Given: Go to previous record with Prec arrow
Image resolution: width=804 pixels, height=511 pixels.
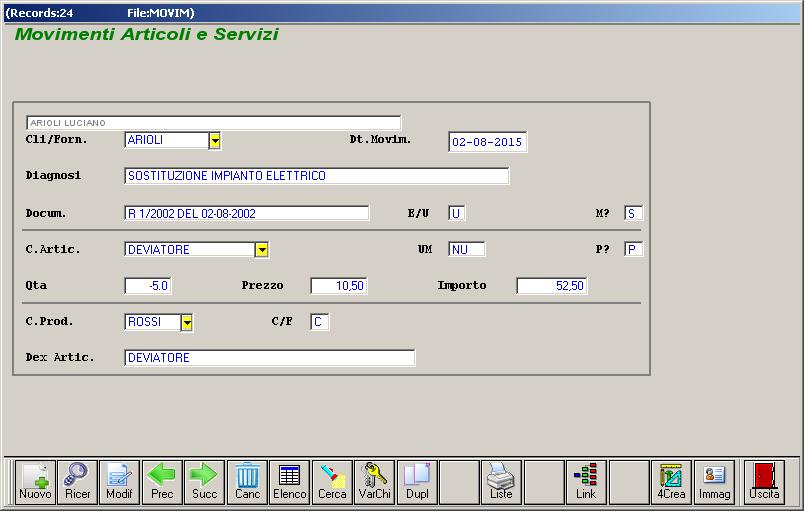Looking at the screenshot, I should tap(162, 482).
